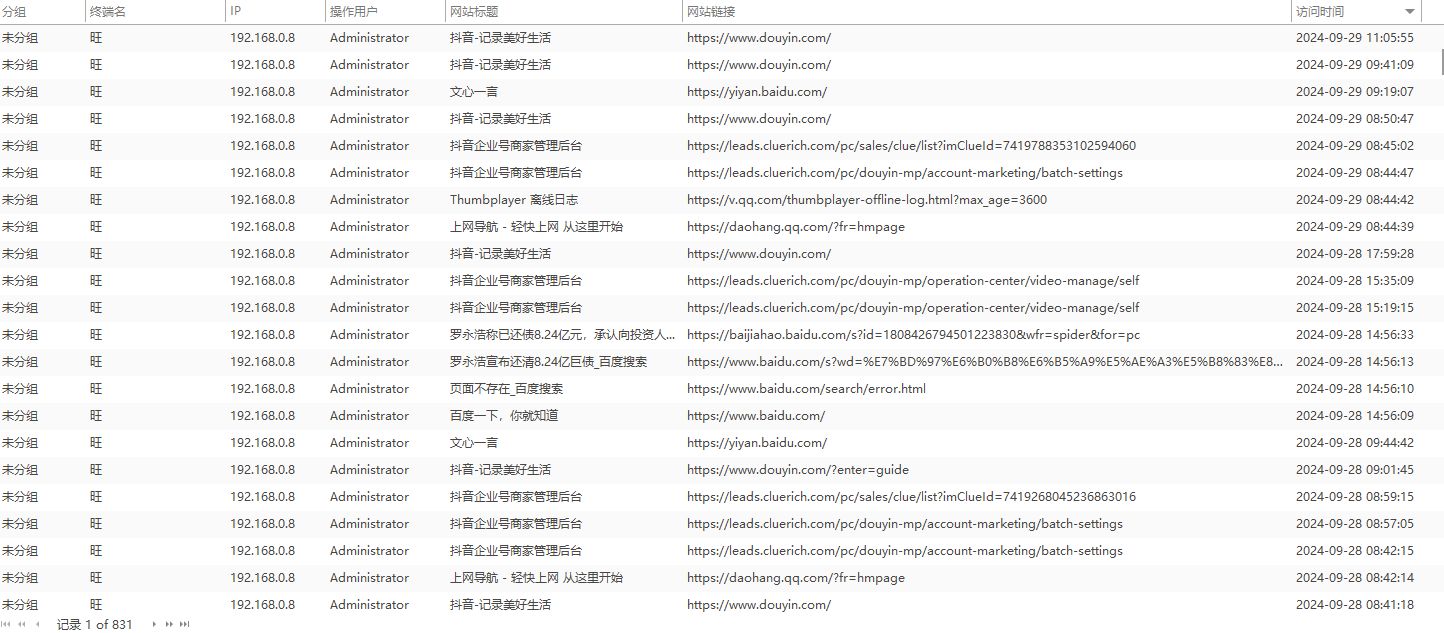
Task: Click Administrator in the 2024-09-29 11:05:55 row
Action: (369, 38)
